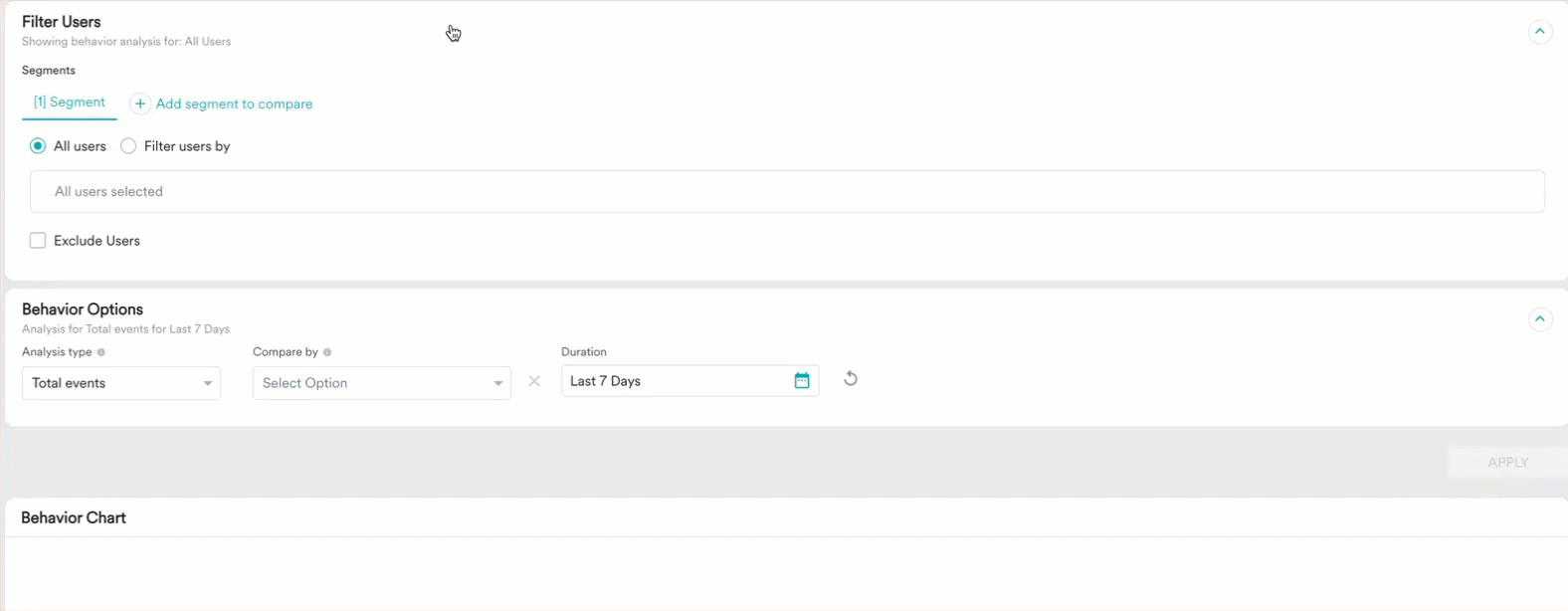Choose the Filter users by radio option
This screenshot has width=1568, height=611.
coord(128,146)
